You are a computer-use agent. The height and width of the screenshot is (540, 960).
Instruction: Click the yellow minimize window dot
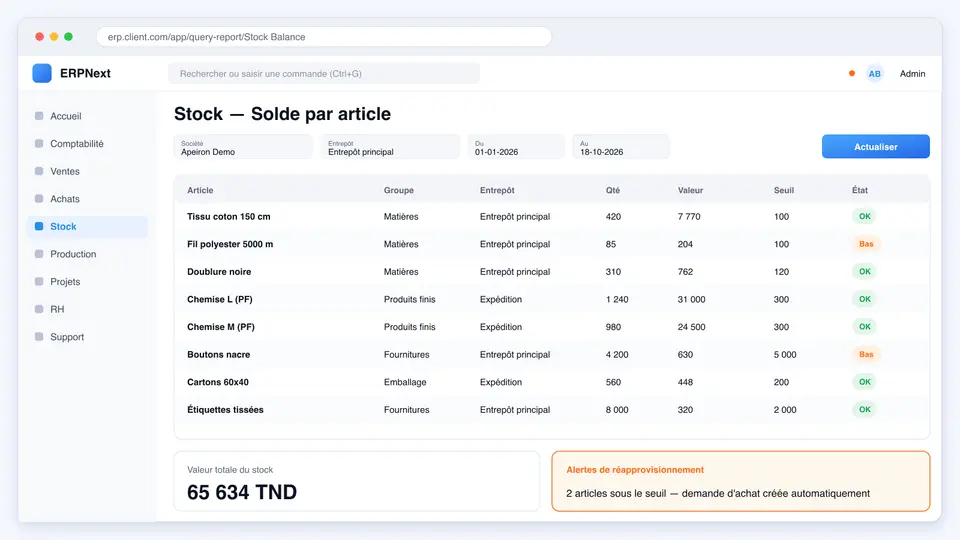(x=54, y=37)
